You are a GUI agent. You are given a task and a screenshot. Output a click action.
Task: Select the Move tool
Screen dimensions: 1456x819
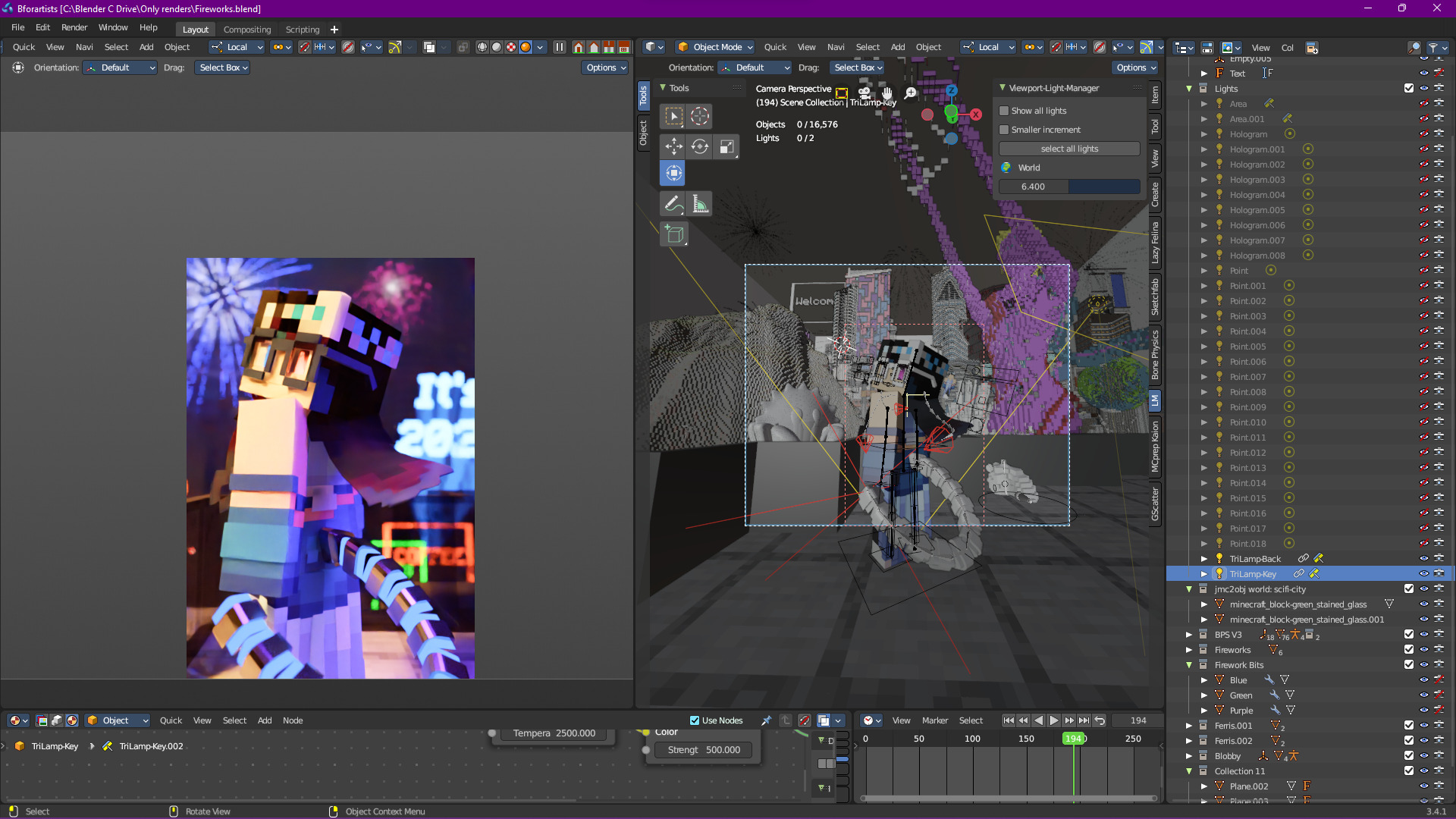point(673,146)
